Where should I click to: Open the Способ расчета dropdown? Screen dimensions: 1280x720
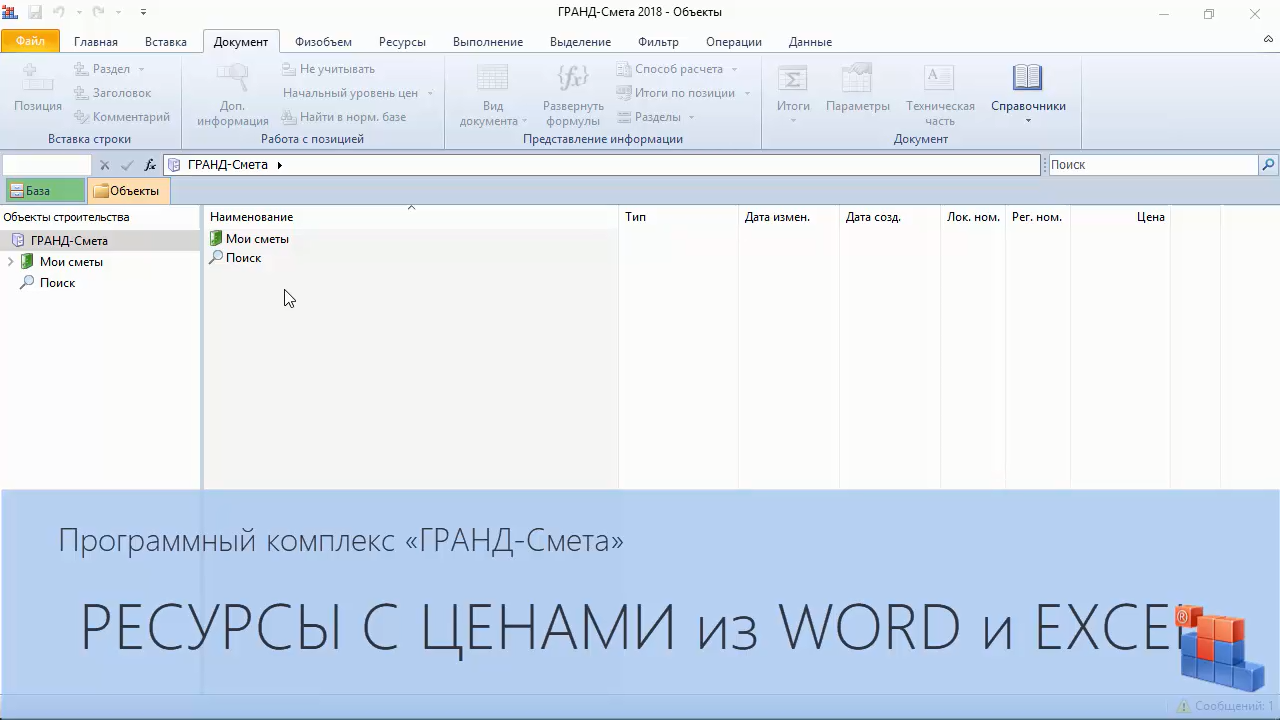tap(734, 69)
